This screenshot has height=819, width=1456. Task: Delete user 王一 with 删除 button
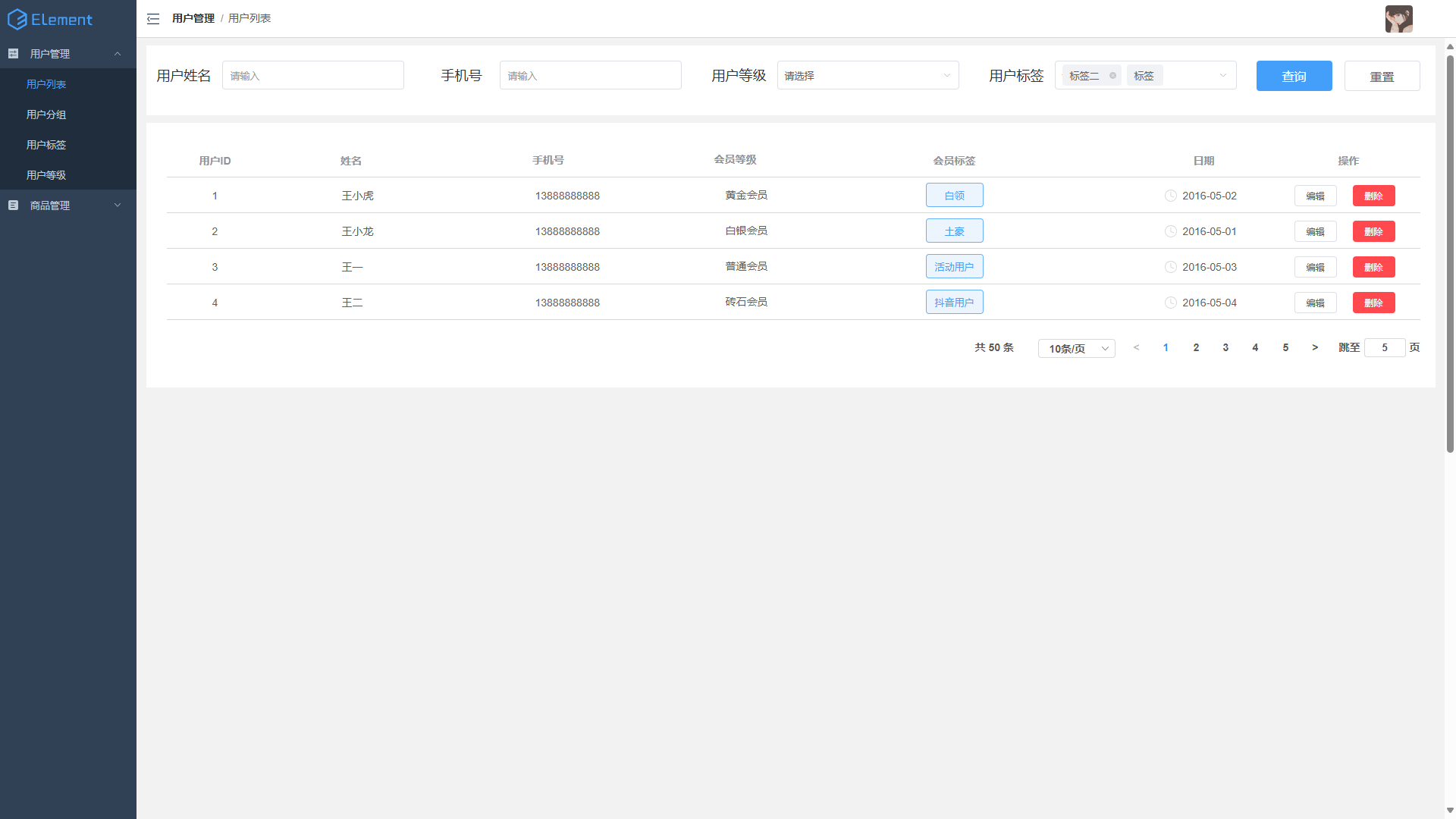point(1373,267)
